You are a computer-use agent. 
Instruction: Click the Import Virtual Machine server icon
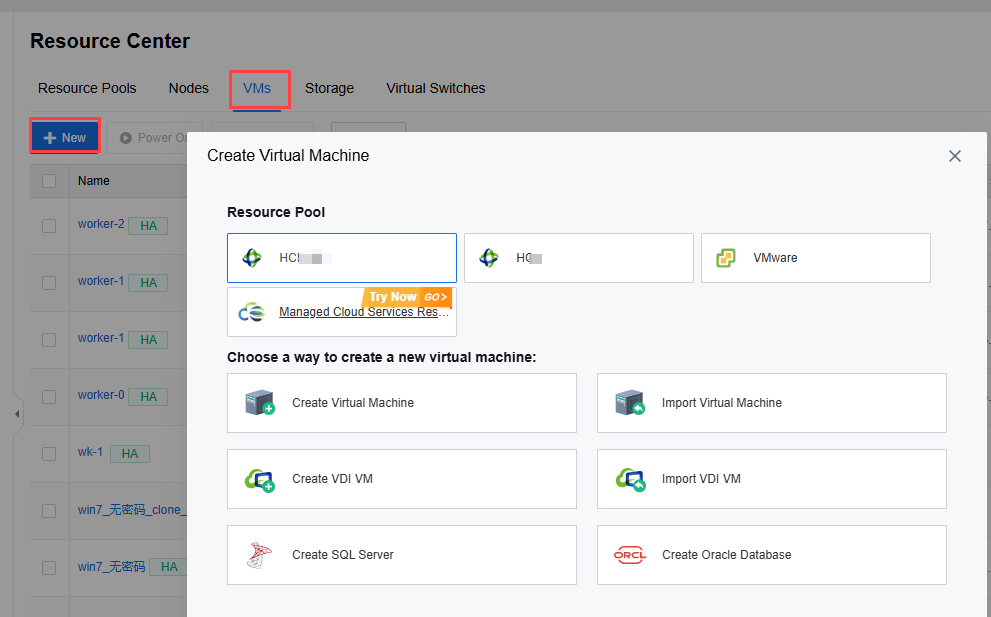[629, 403]
